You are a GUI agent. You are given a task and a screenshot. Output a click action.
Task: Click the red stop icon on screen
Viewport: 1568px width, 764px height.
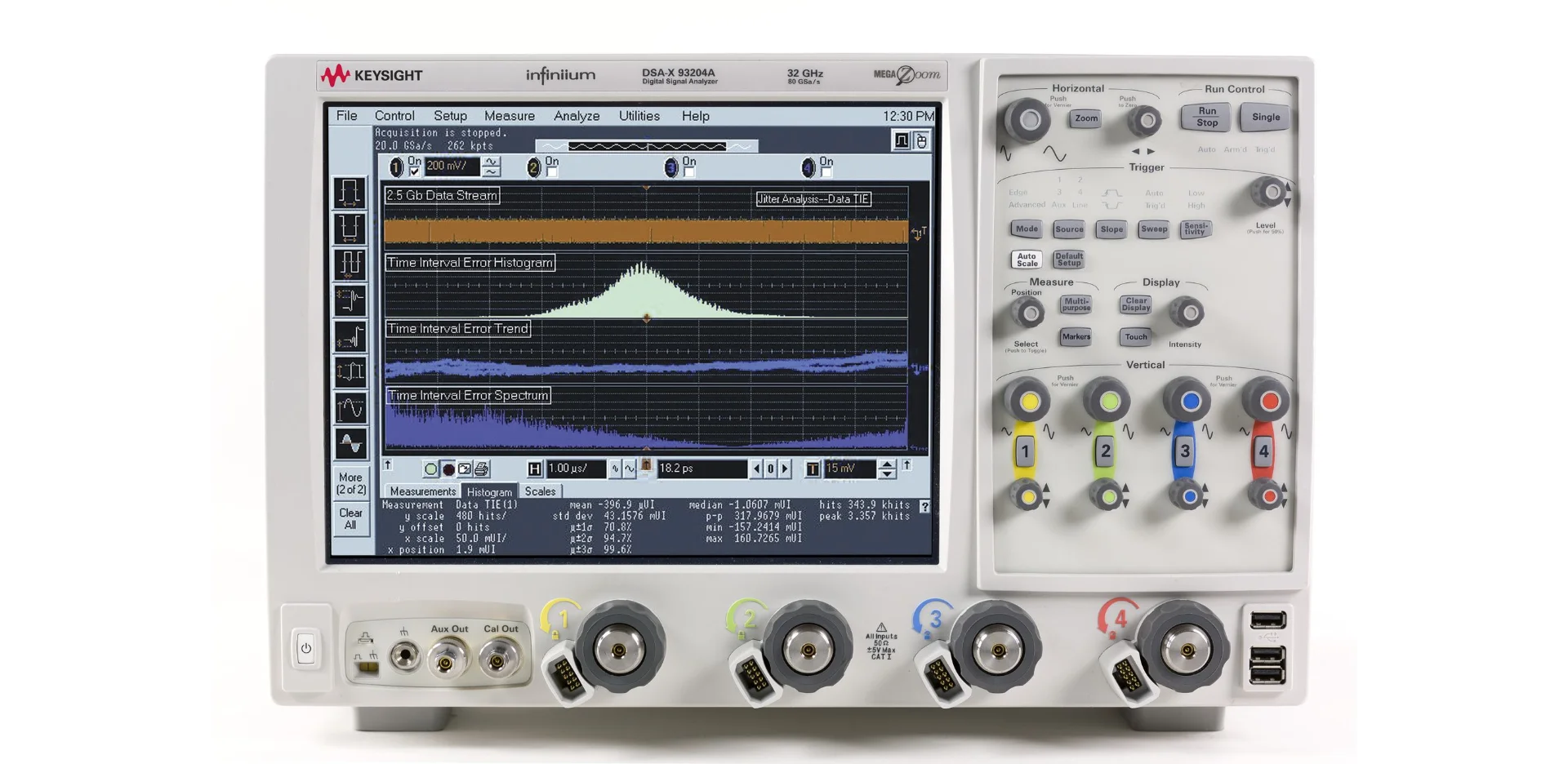click(x=448, y=469)
